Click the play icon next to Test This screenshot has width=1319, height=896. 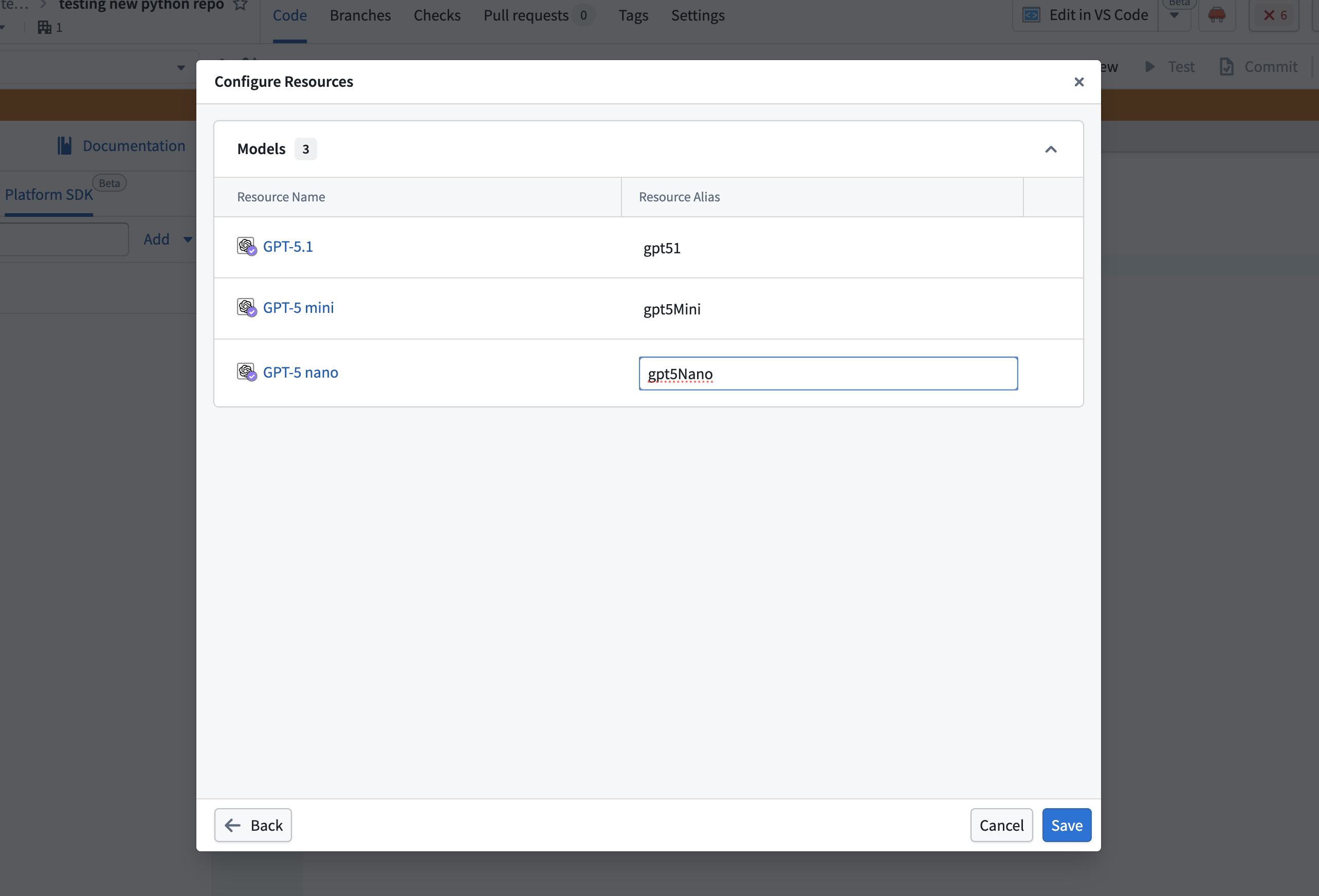pyautogui.click(x=1150, y=66)
